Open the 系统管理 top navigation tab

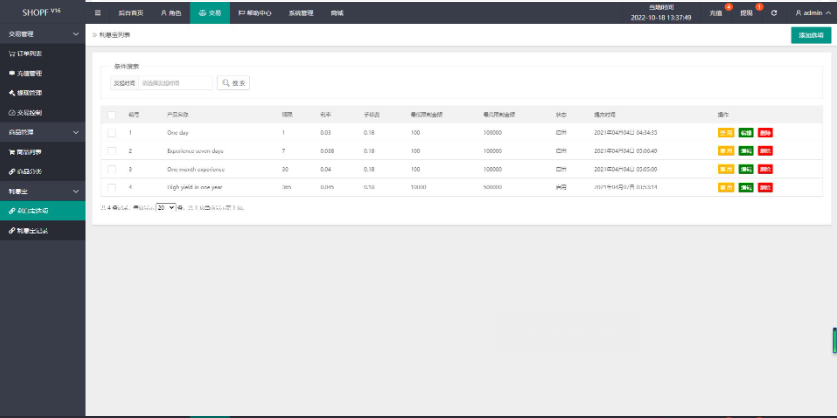(301, 13)
